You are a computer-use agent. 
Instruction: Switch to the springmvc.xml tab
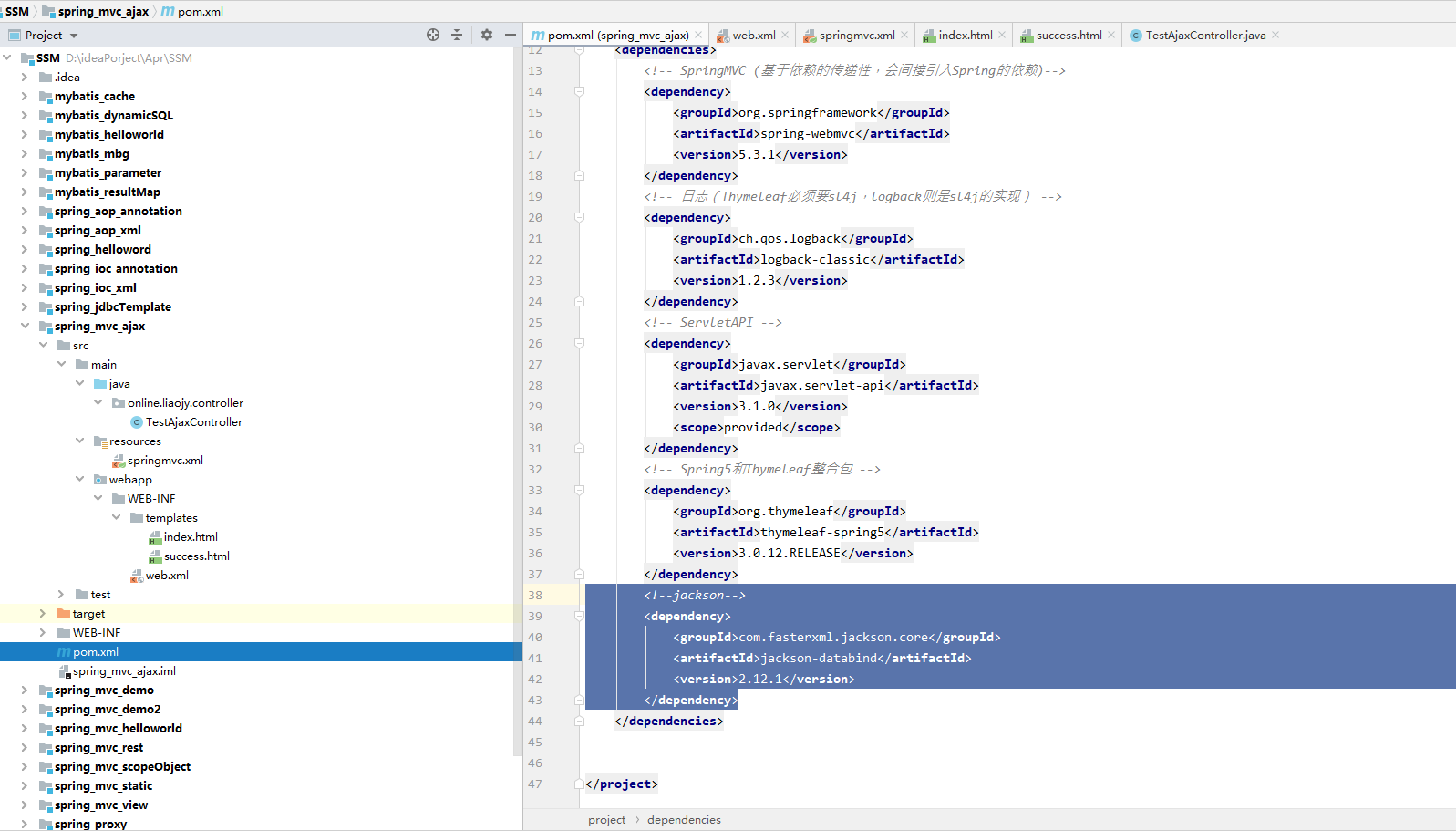[x=857, y=36]
